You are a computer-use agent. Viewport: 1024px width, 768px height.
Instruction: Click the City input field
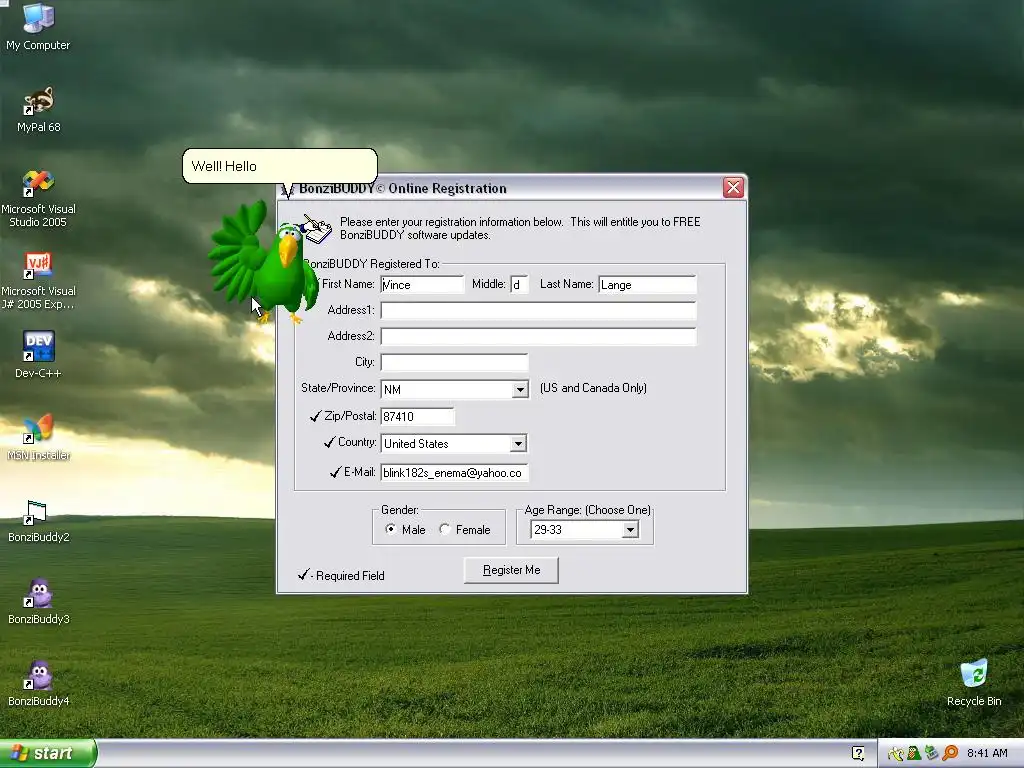coord(454,362)
